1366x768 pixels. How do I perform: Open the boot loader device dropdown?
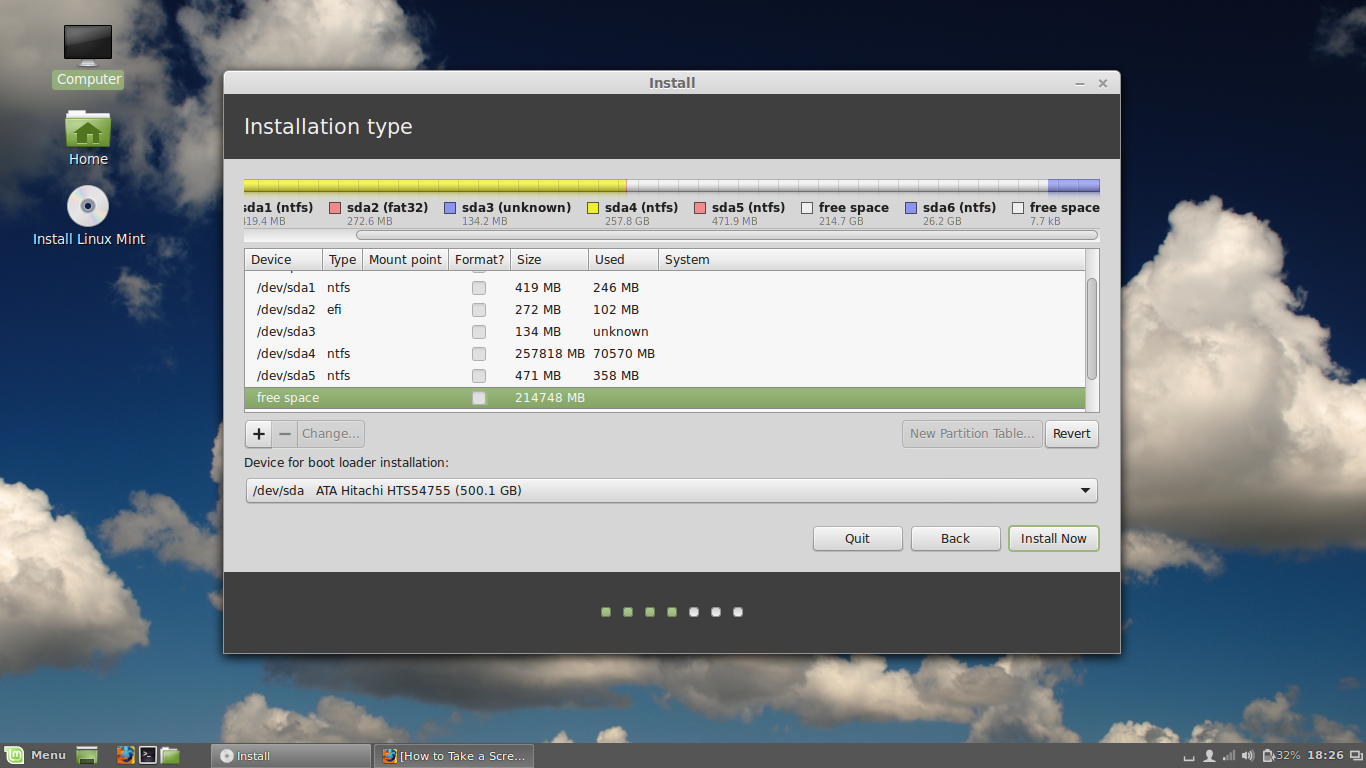point(671,491)
